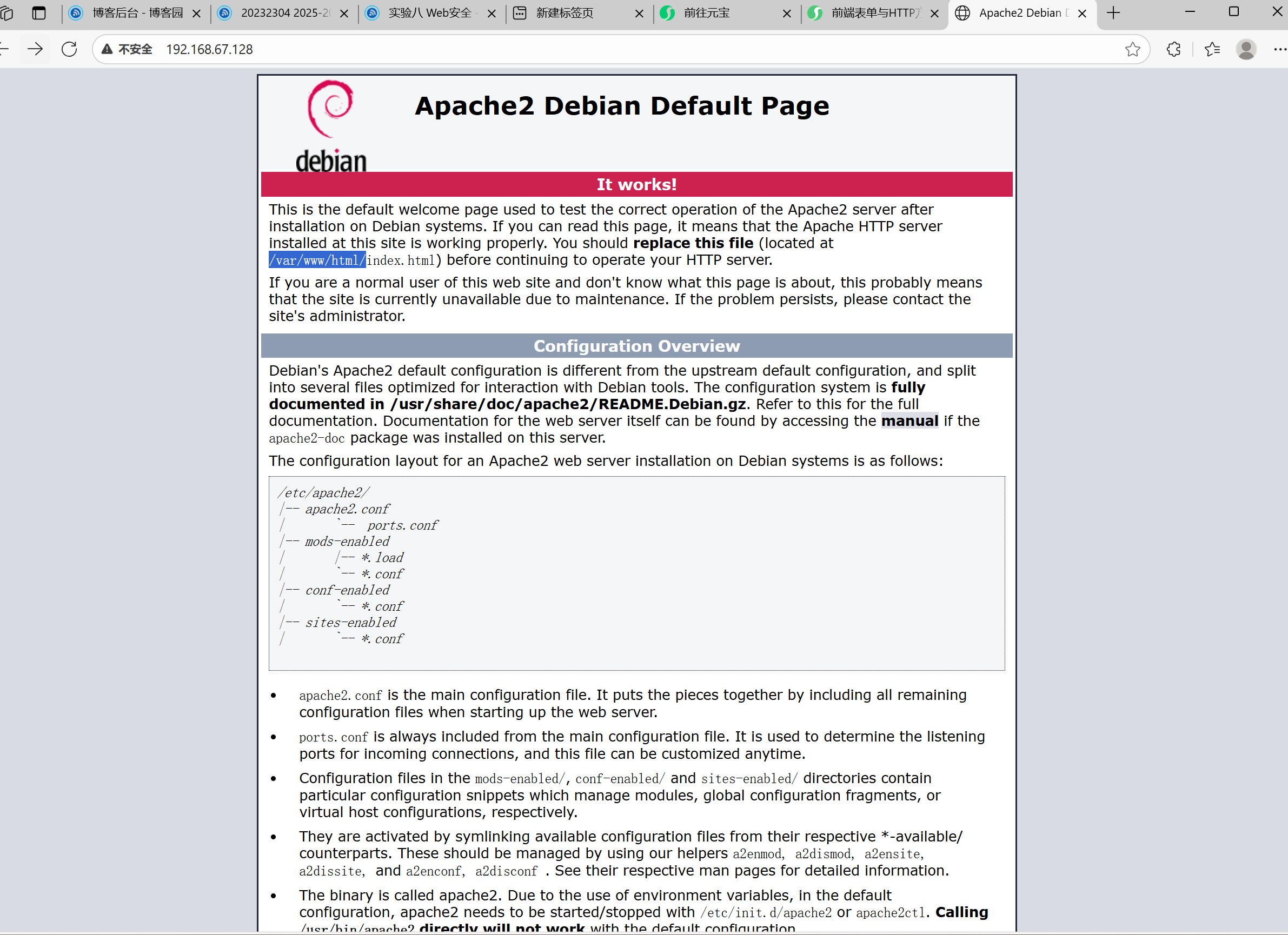
Task: Click the highlighted /var/www/html/ path text
Action: coord(317,260)
